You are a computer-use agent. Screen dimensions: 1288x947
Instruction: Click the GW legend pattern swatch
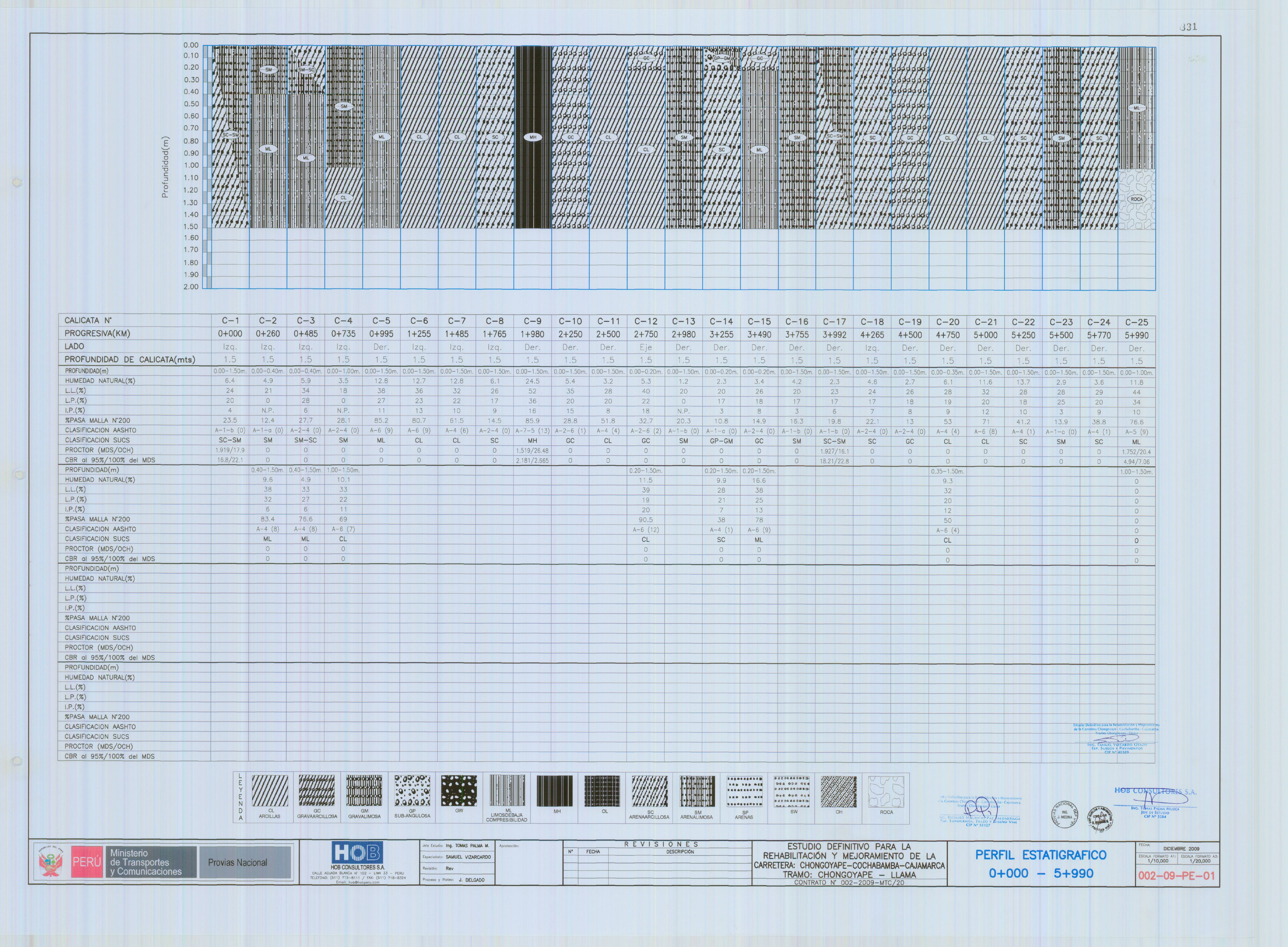point(459,791)
